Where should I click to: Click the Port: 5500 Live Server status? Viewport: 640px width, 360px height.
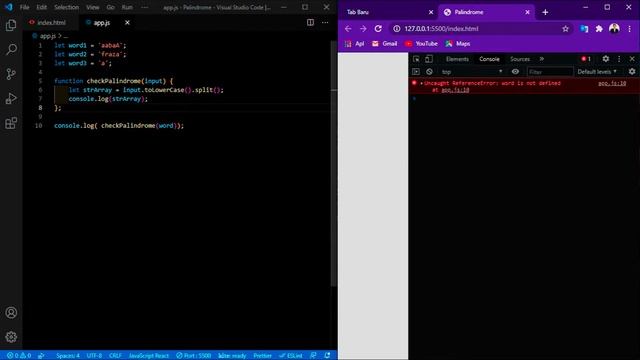(x=194, y=356)
